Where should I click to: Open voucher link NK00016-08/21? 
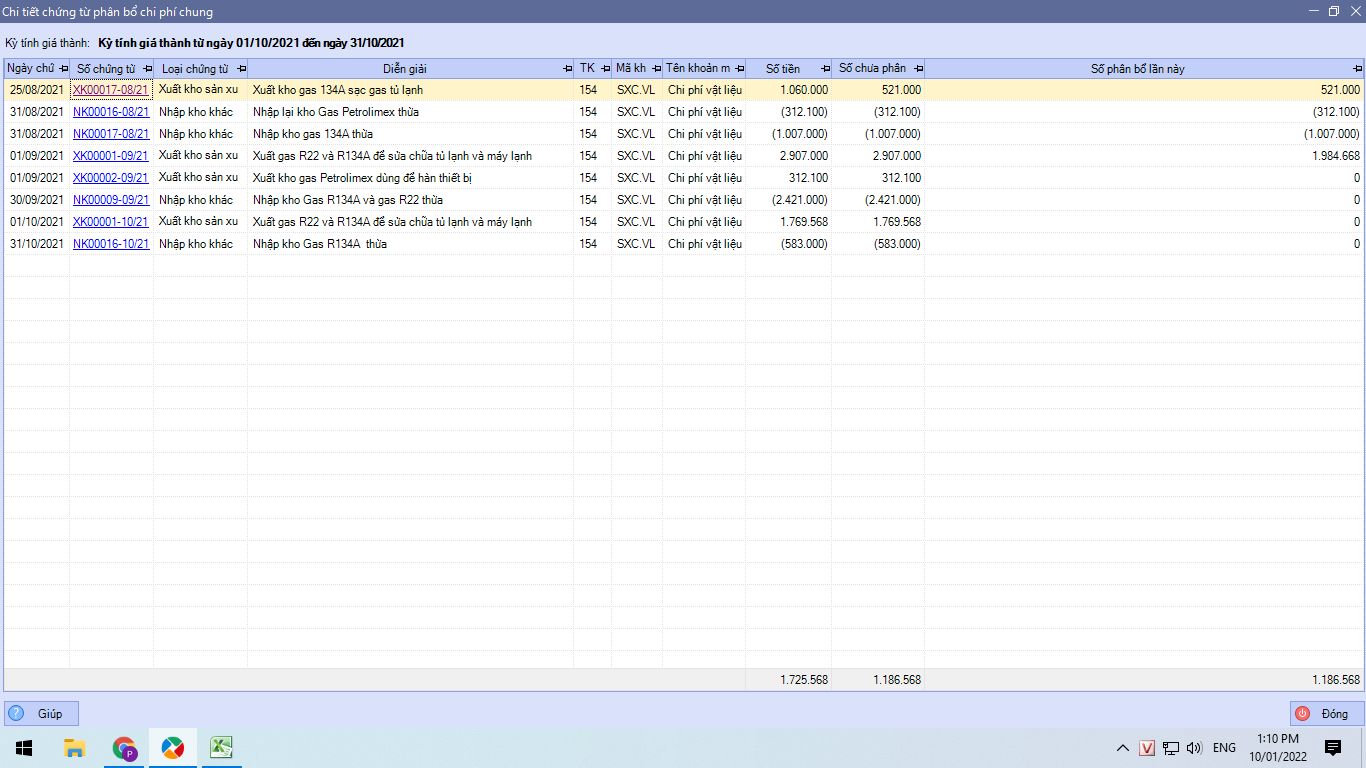pyautogui.click(x=111, y=112)
